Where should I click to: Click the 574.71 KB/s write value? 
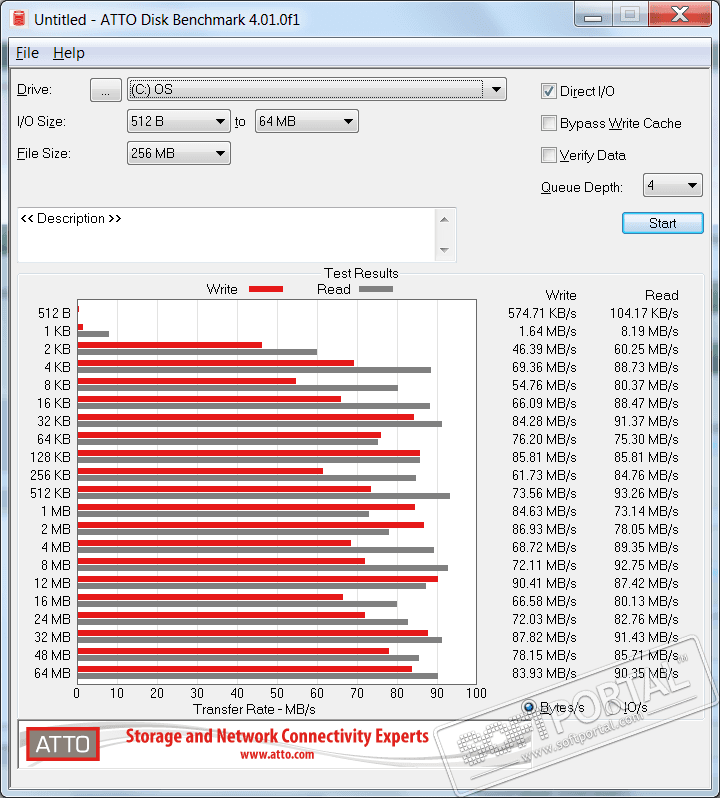[x=542, y=314]
